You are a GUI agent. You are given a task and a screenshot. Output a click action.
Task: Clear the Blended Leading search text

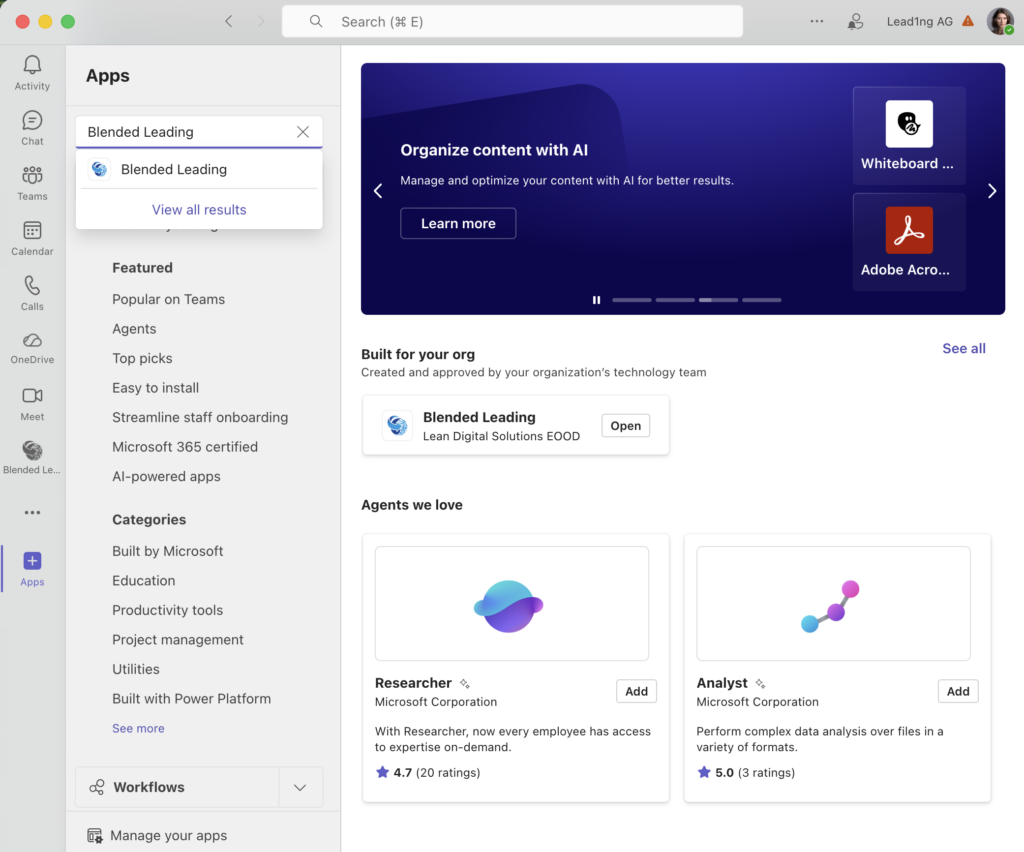pos(303,132)
